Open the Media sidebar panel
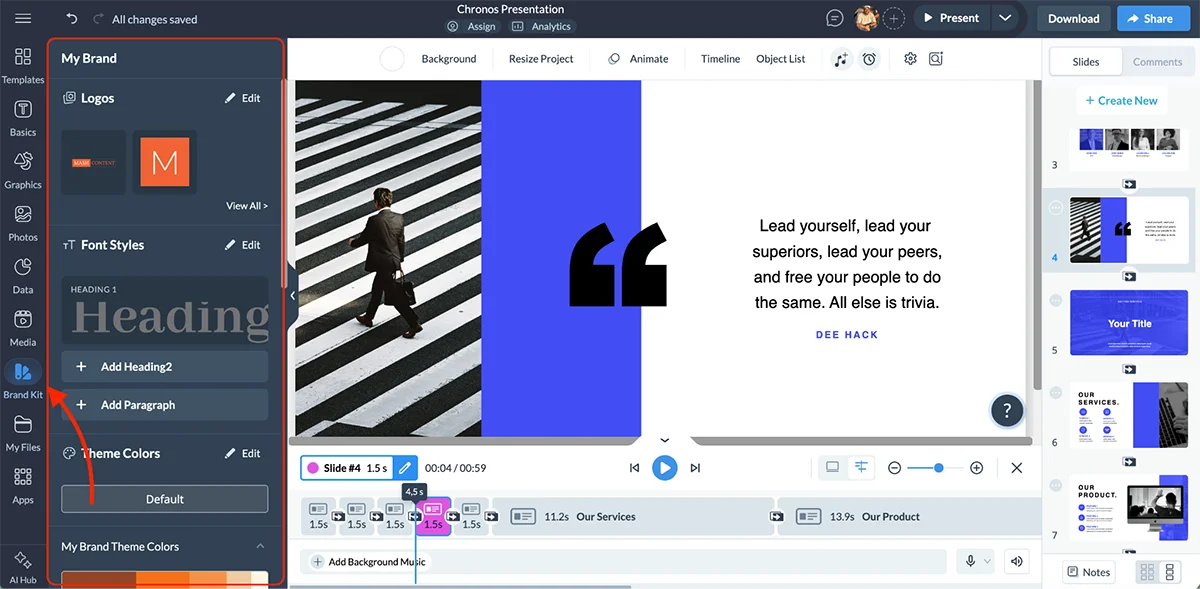 click(x=23, y=328)
